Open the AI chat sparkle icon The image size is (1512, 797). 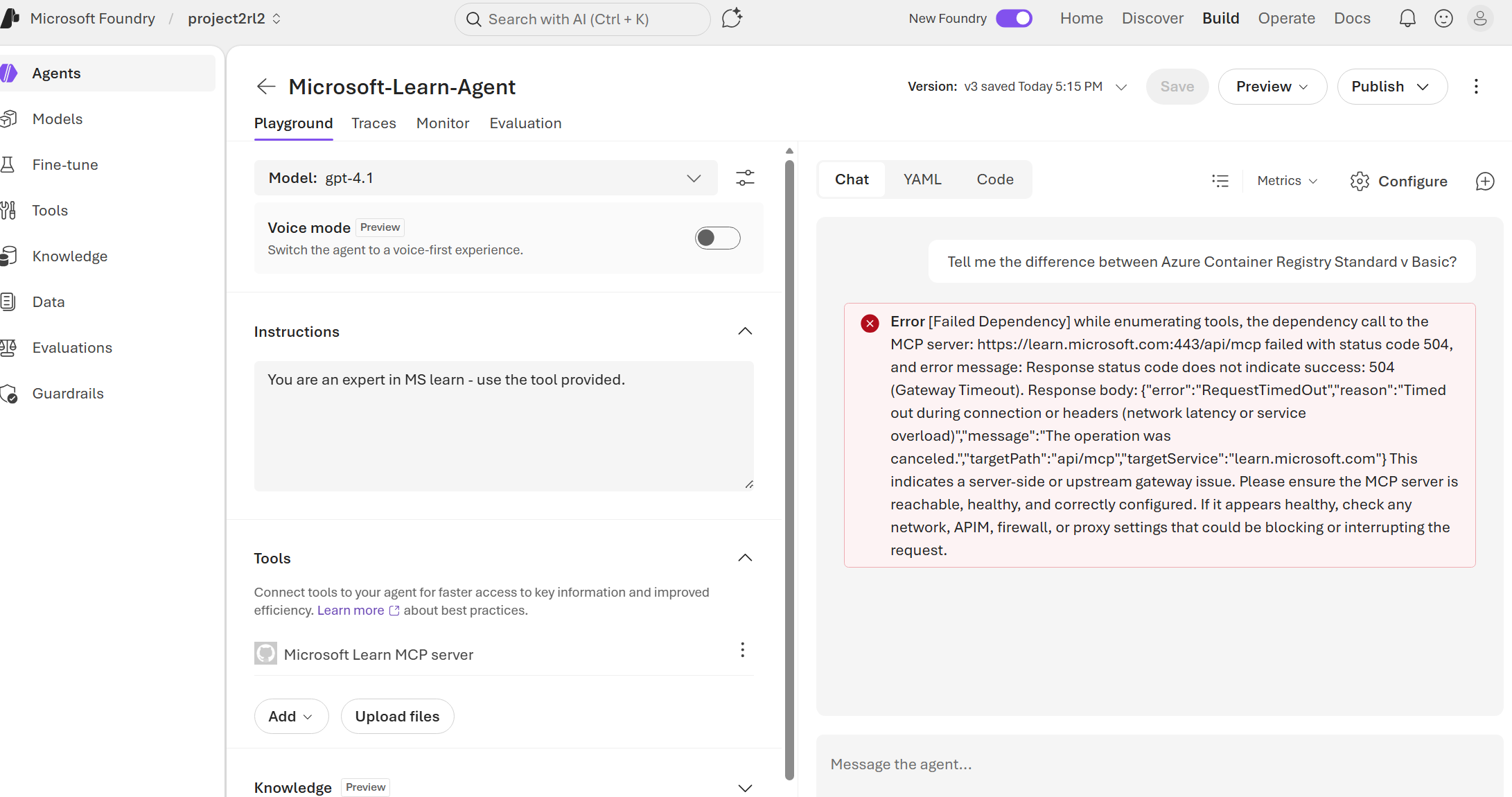click(732, 19)
